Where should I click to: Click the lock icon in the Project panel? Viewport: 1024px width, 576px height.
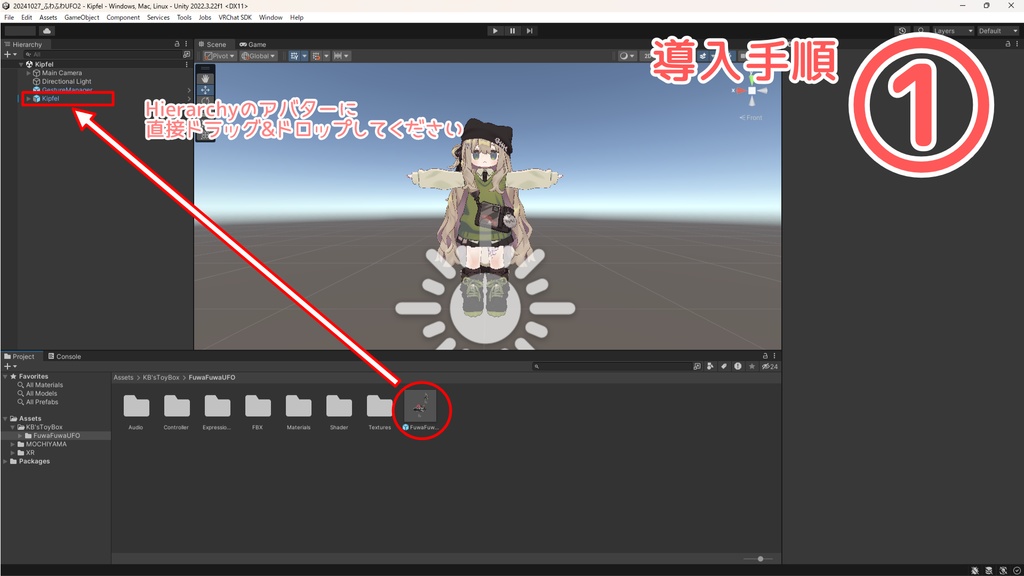point(766,355)
